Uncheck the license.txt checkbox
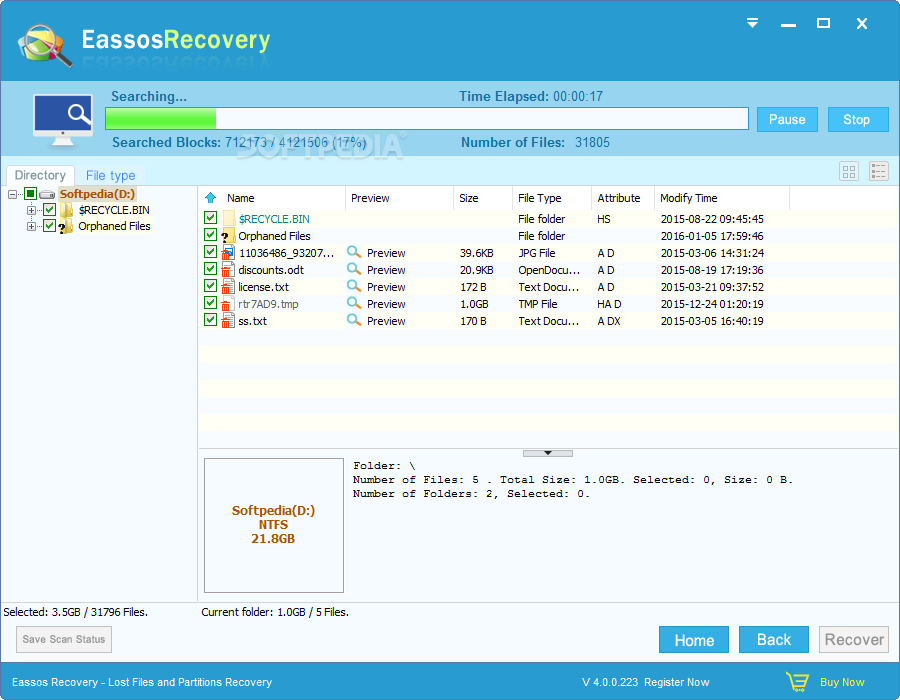This screenshot has width=900, height=700. [211, 286]
